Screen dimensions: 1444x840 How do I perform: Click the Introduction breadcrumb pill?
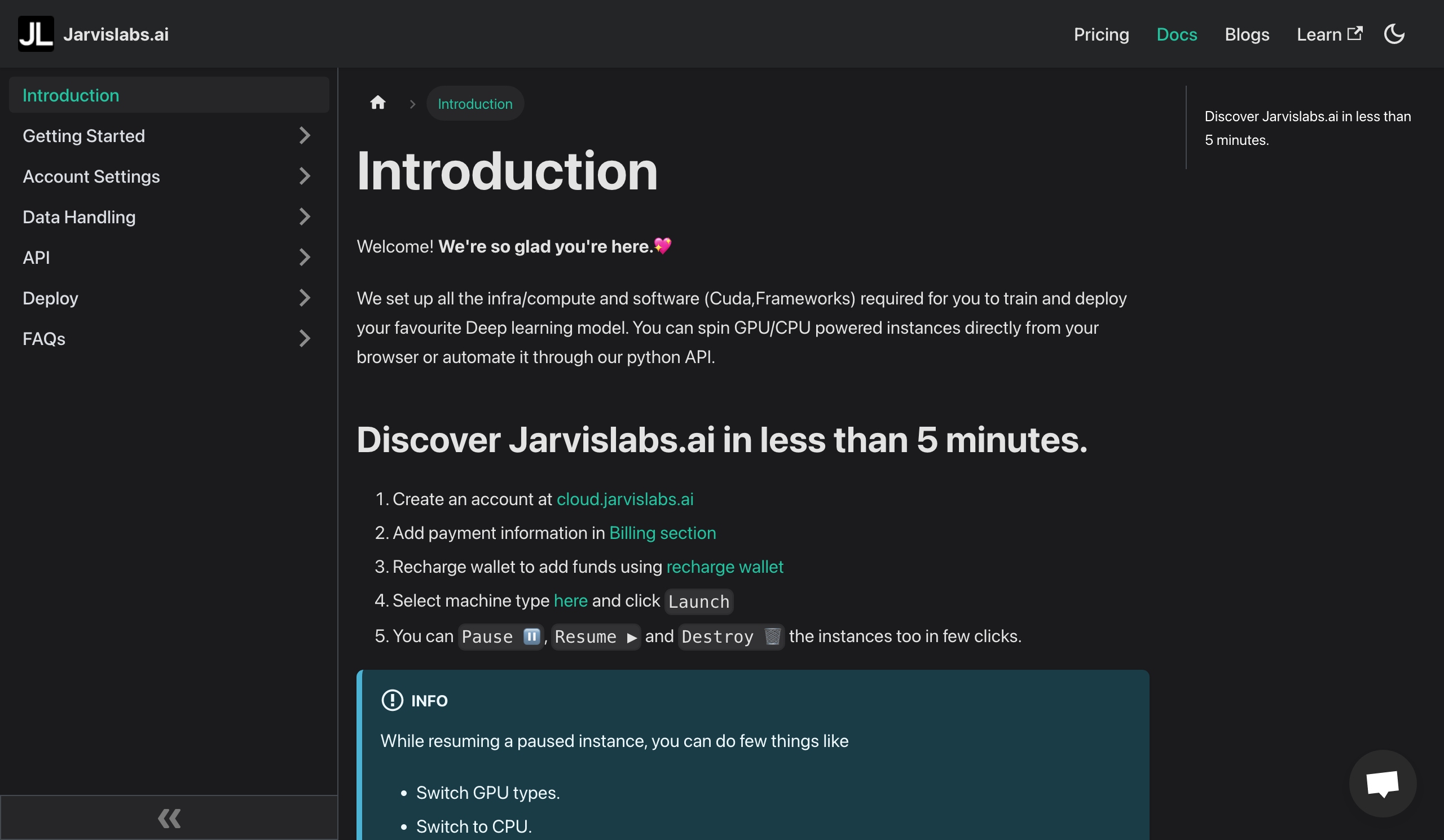[x=475, y=104]
